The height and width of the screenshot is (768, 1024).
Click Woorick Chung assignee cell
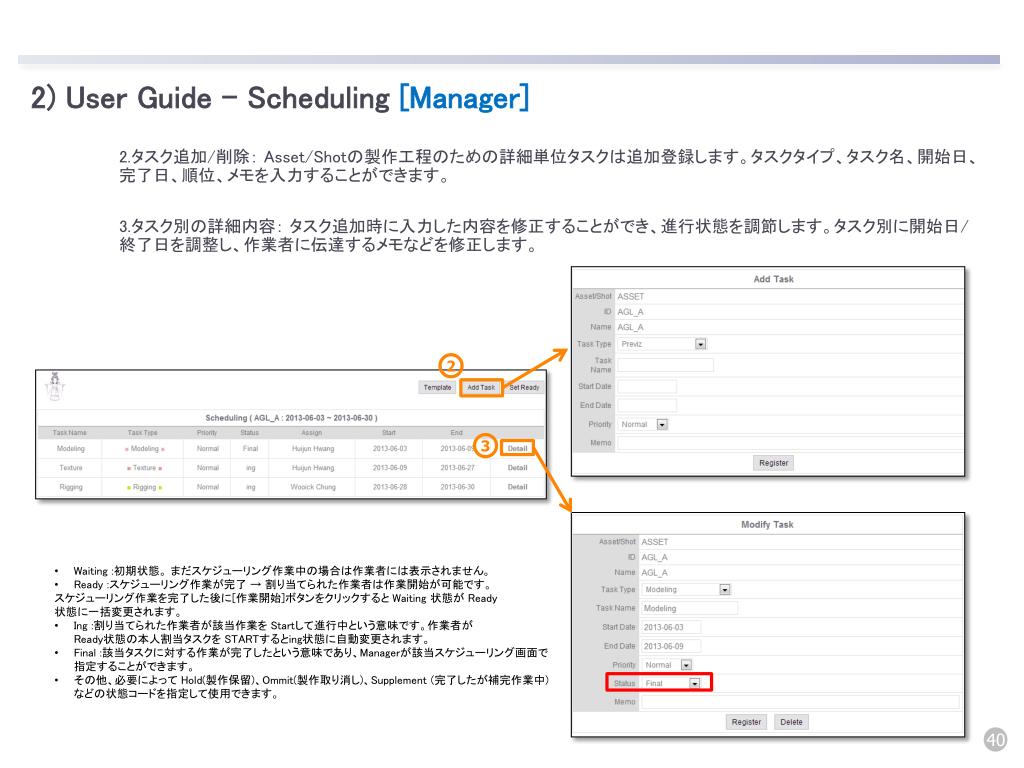pos(313,487)
